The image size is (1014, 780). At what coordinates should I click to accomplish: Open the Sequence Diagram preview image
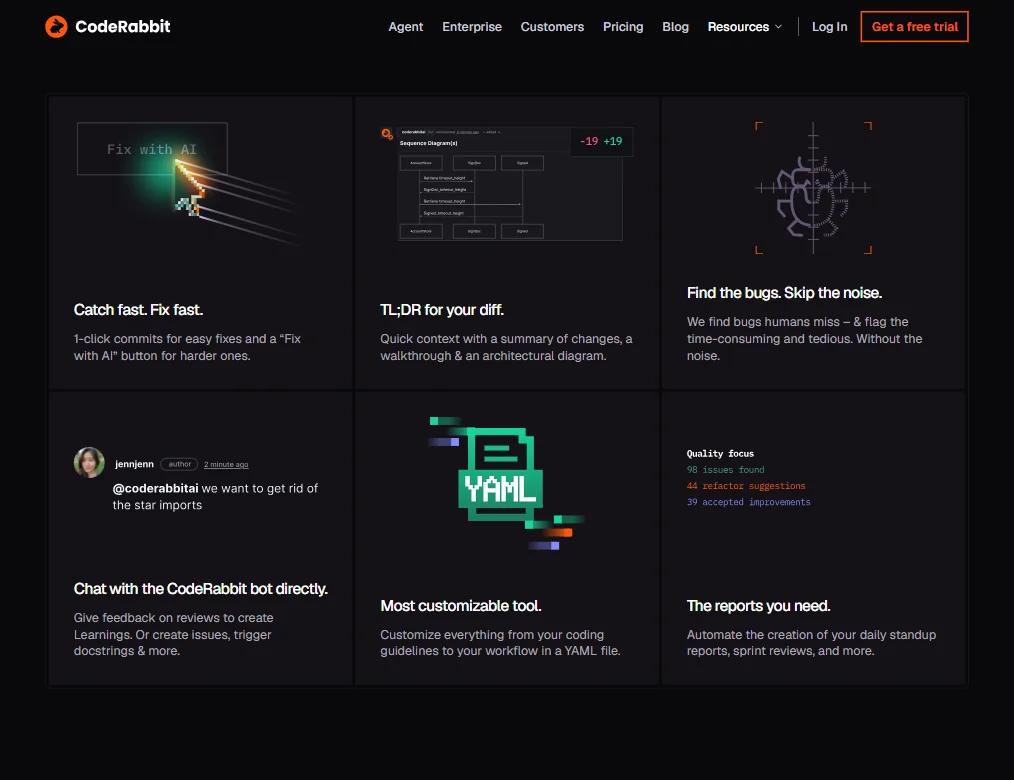pyautogui.click(x=510, y=184)
